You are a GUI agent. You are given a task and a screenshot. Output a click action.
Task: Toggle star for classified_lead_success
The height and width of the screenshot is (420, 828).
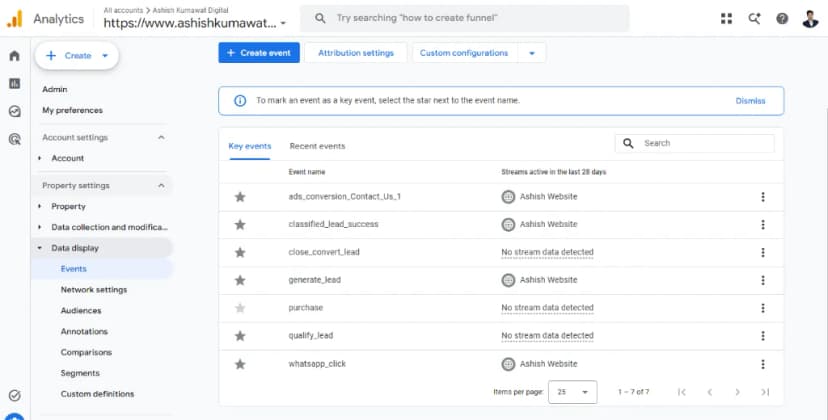(x=240, y=225)
